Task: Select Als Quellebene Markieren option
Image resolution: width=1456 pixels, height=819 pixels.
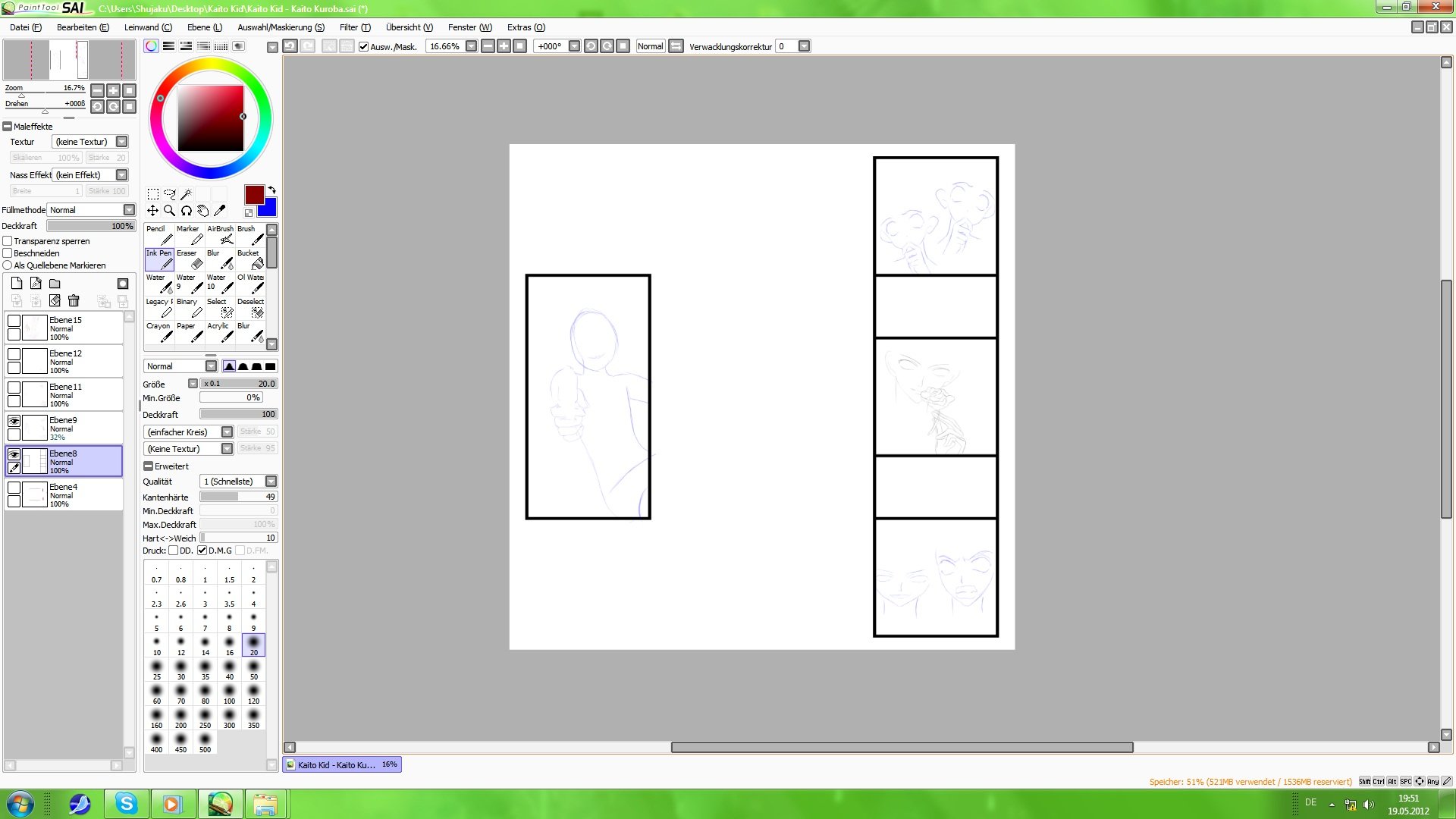Action: pos(8,265)
